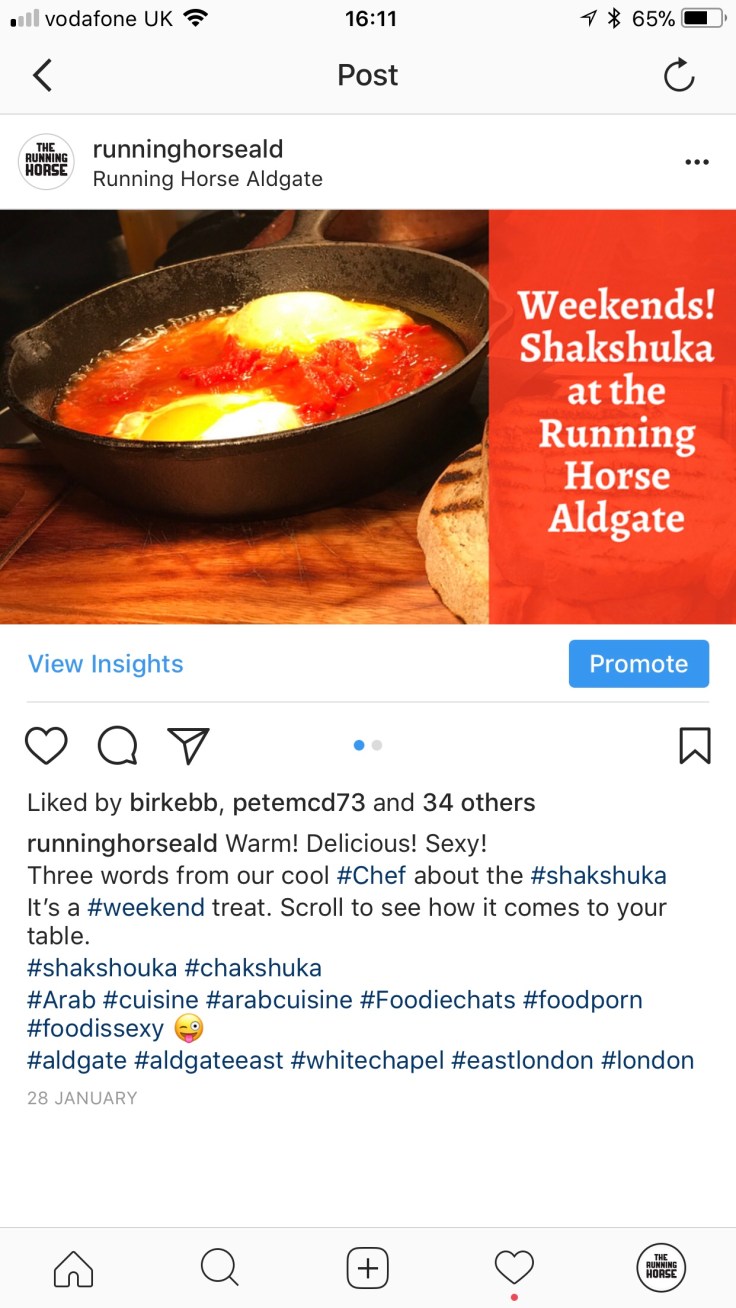Tap the back arrow in Post header
Viewport: 736px width, 1308px height.
(x=42, y=75)
